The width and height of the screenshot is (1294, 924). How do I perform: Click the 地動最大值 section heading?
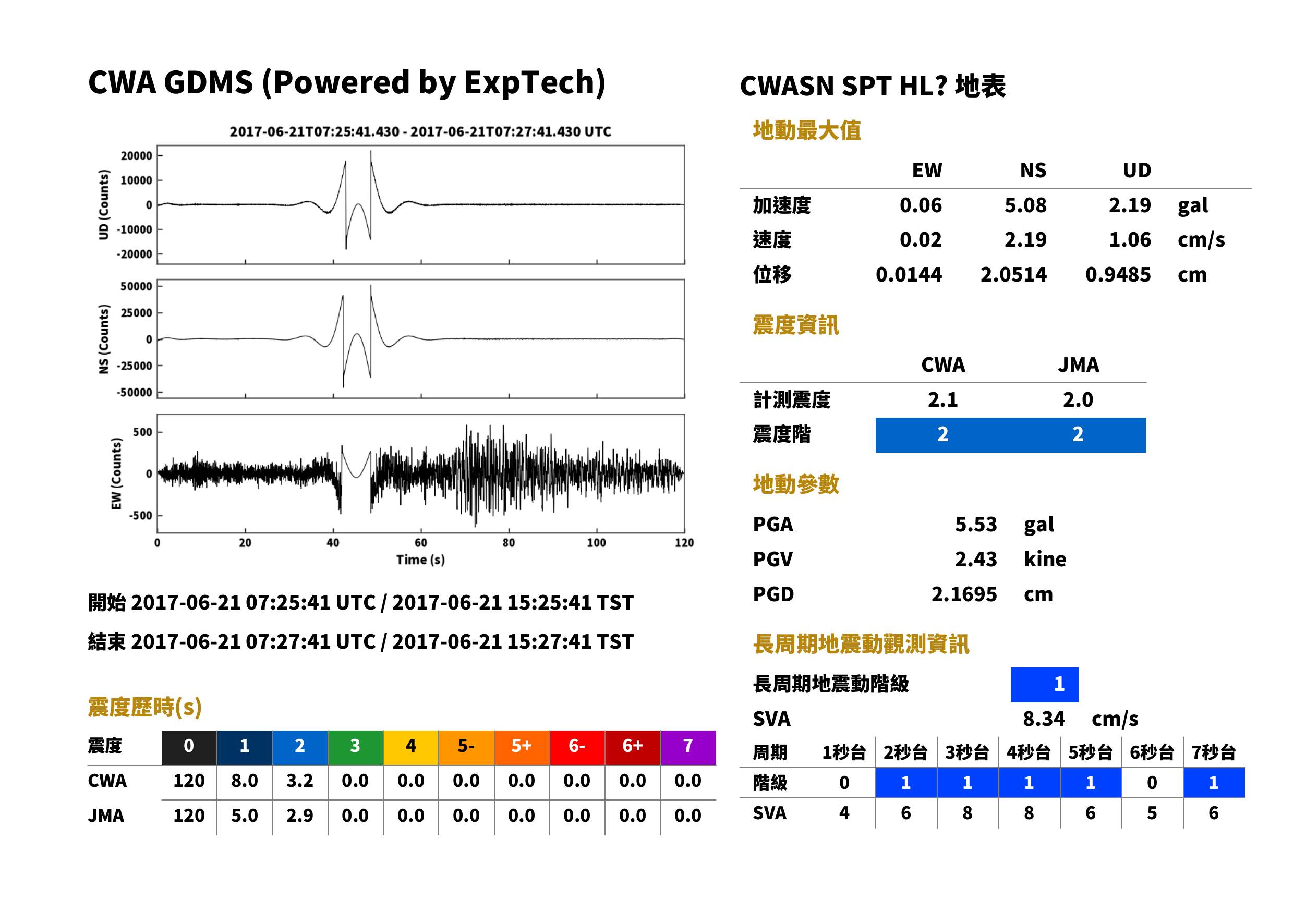[807, 130]
